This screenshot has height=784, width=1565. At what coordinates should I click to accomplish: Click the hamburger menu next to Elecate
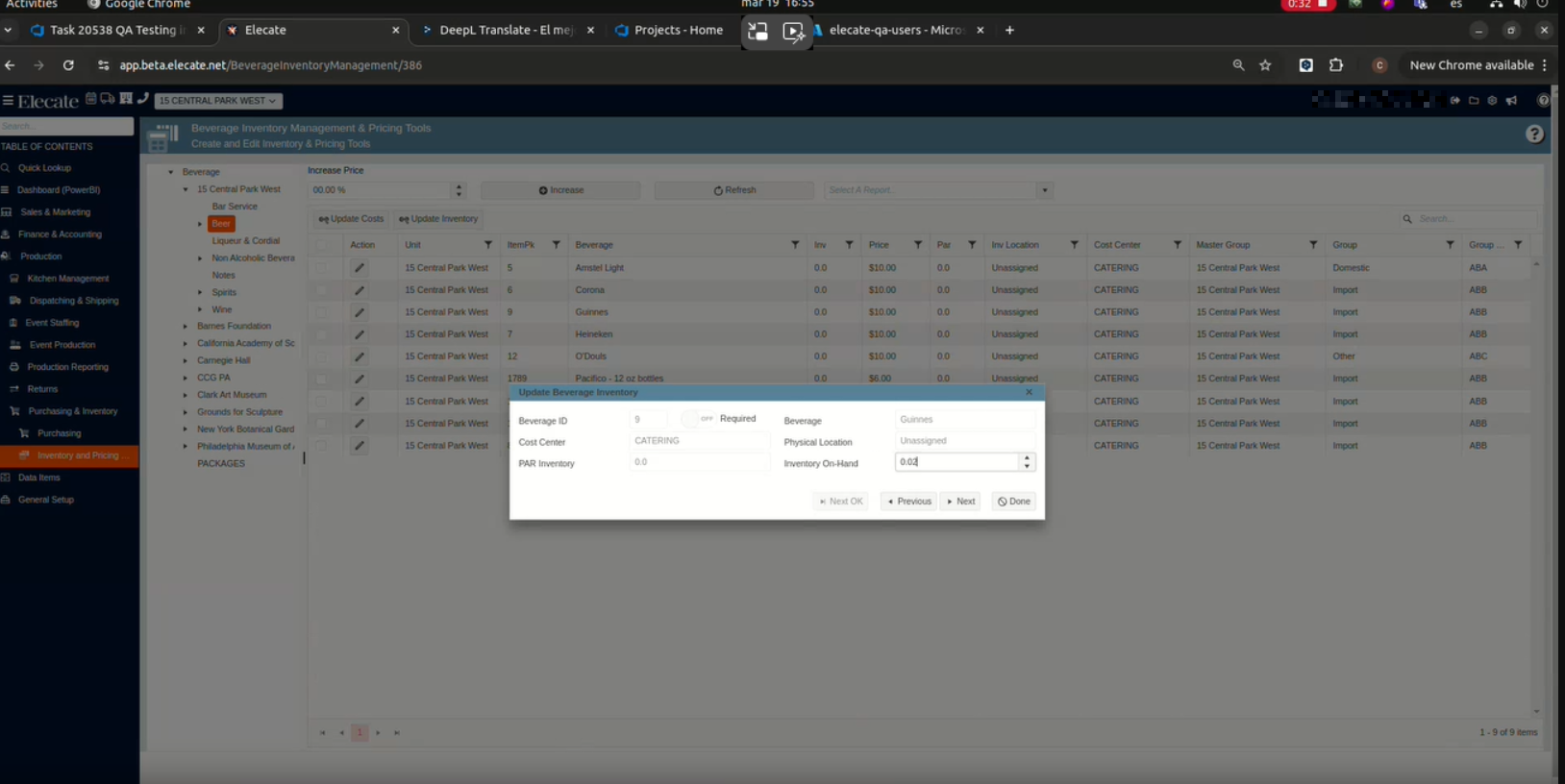coord(8,101)
